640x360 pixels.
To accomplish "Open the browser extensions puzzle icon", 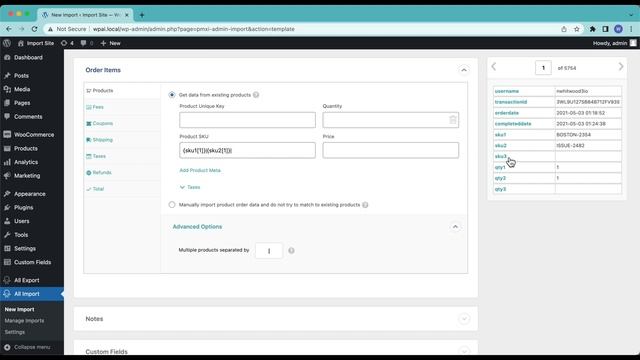I will click(593, 29).
